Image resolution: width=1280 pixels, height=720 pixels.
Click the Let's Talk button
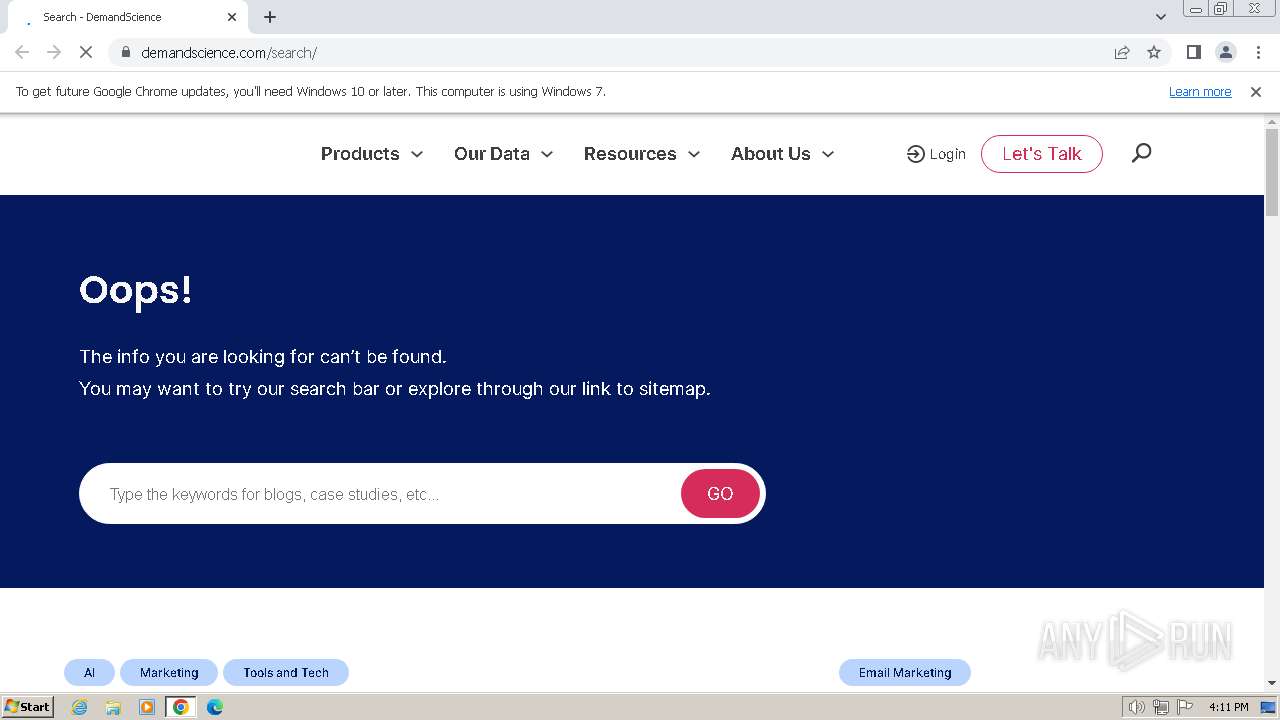tap(1042, 154)
